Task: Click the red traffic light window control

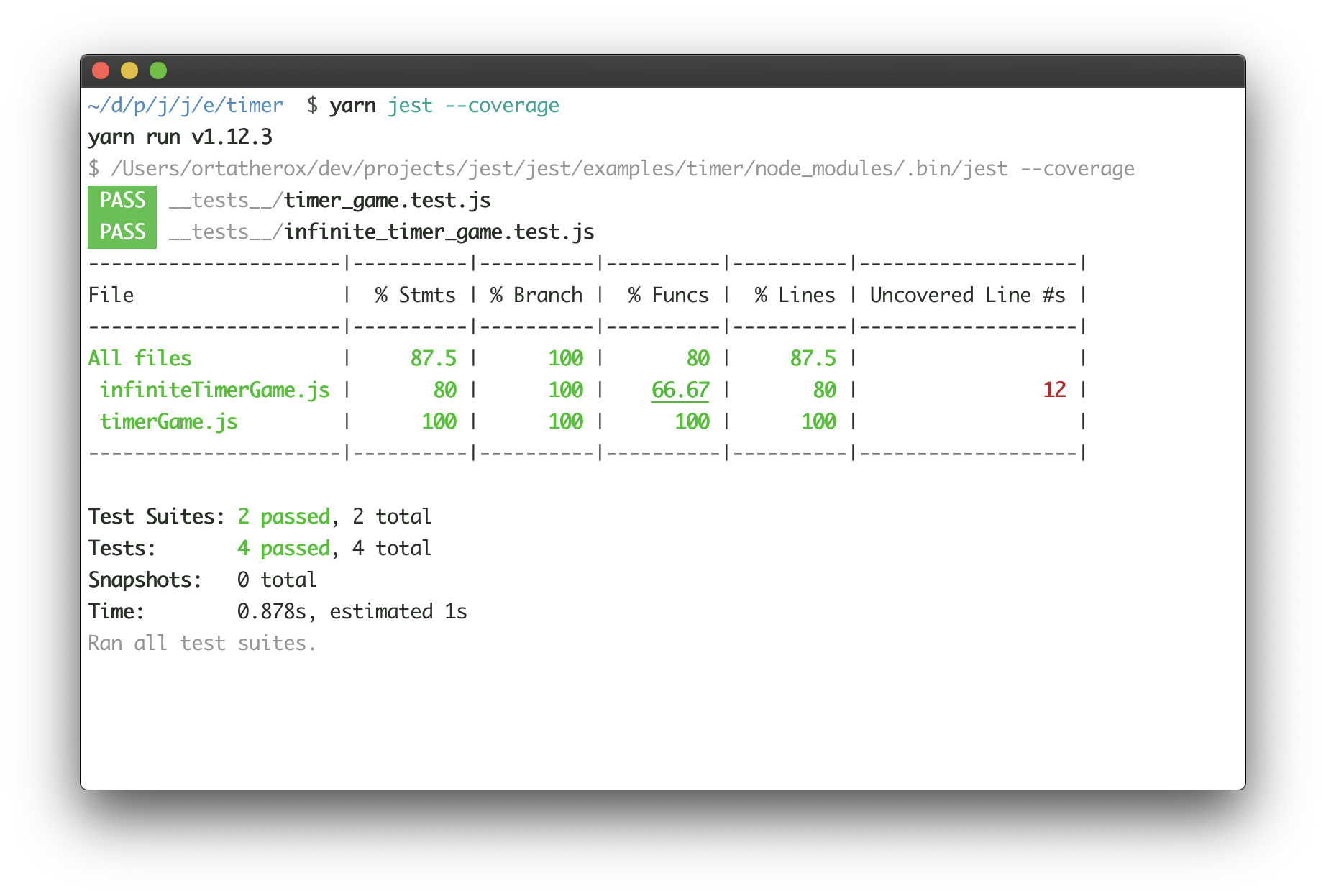Action: 101,70
